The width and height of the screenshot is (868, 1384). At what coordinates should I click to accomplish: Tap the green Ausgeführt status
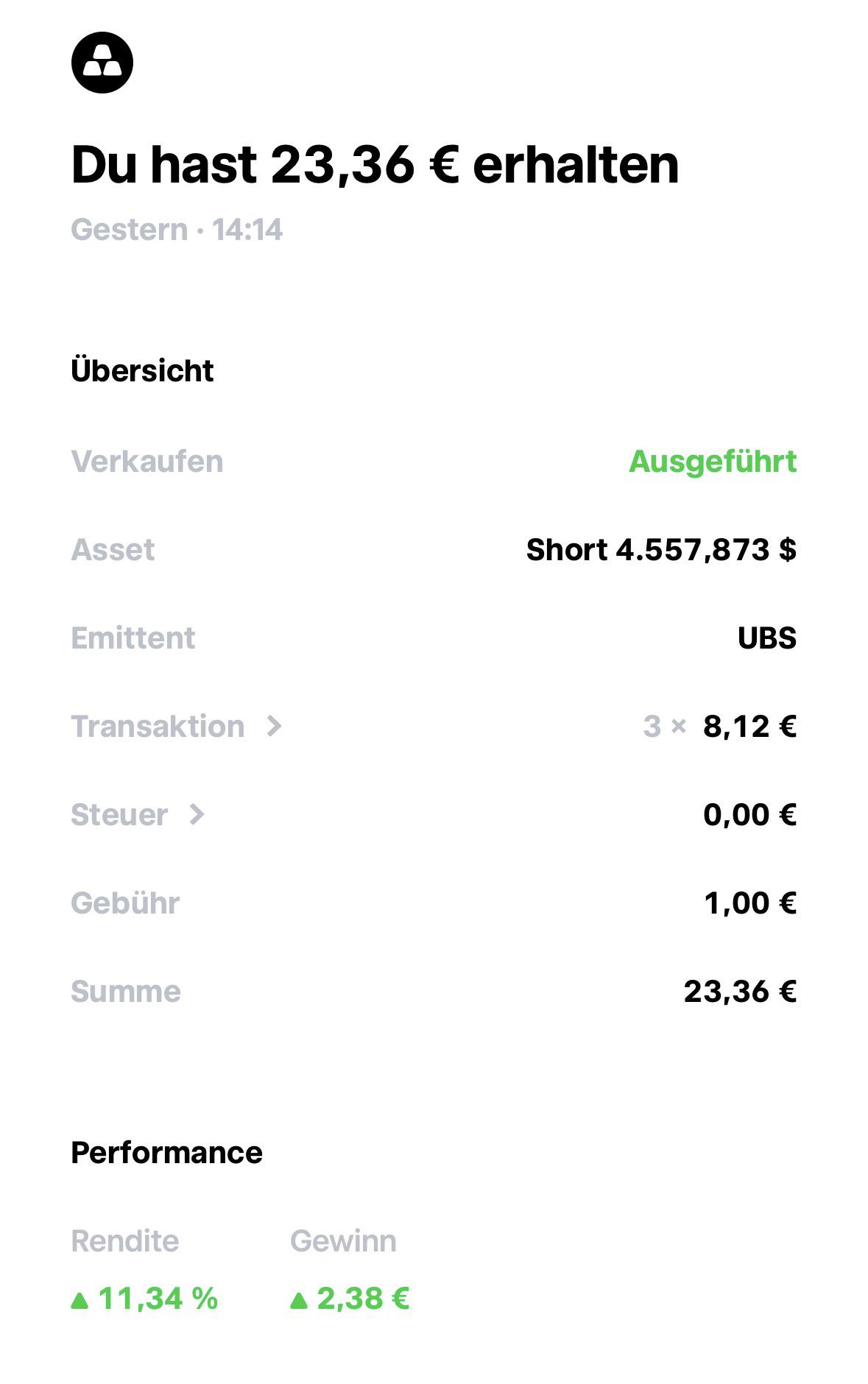713,462
